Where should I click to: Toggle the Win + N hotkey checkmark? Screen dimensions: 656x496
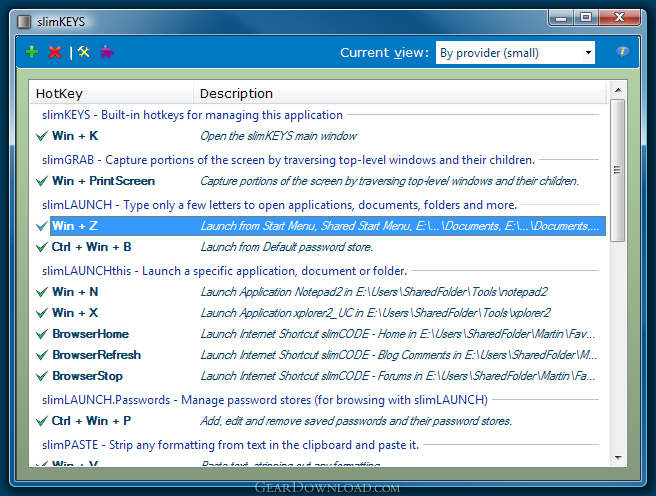coord(41,292)
